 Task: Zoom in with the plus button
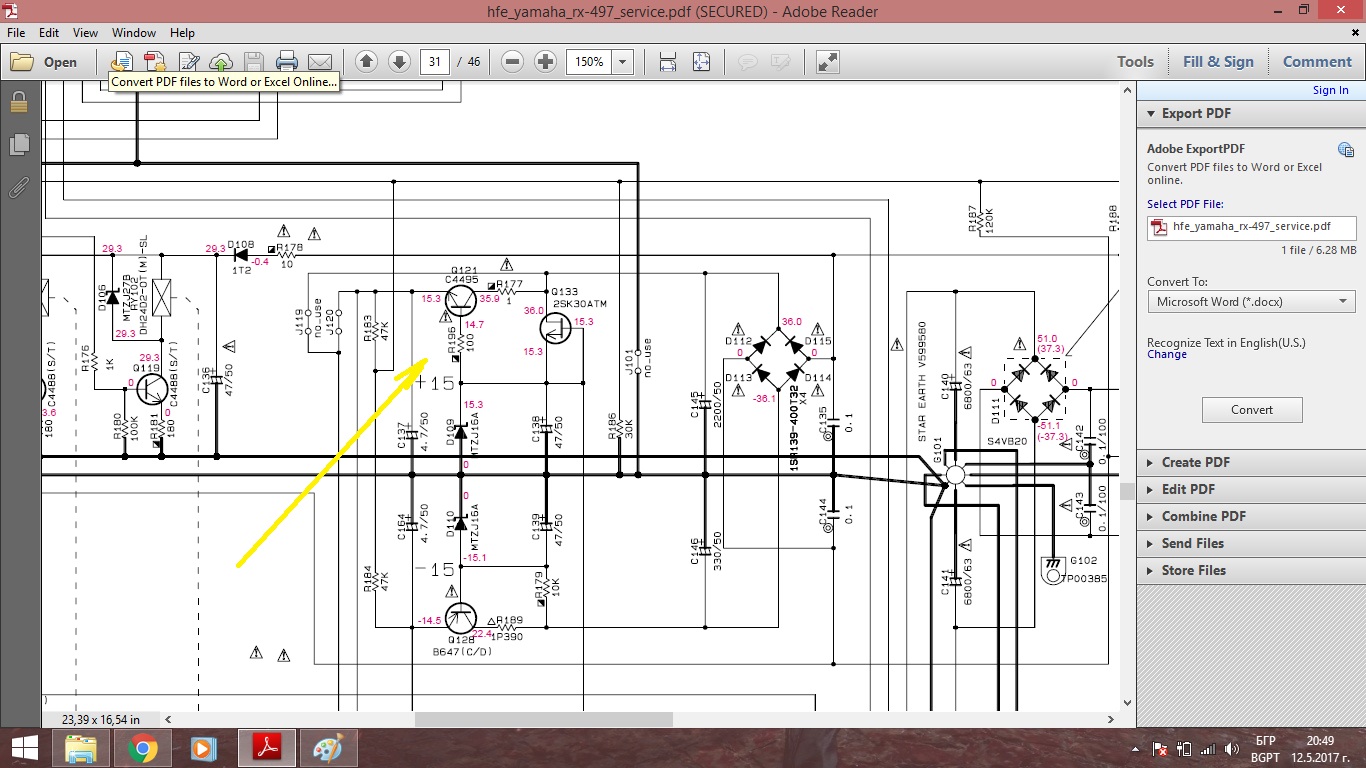(x=545, y=61)
